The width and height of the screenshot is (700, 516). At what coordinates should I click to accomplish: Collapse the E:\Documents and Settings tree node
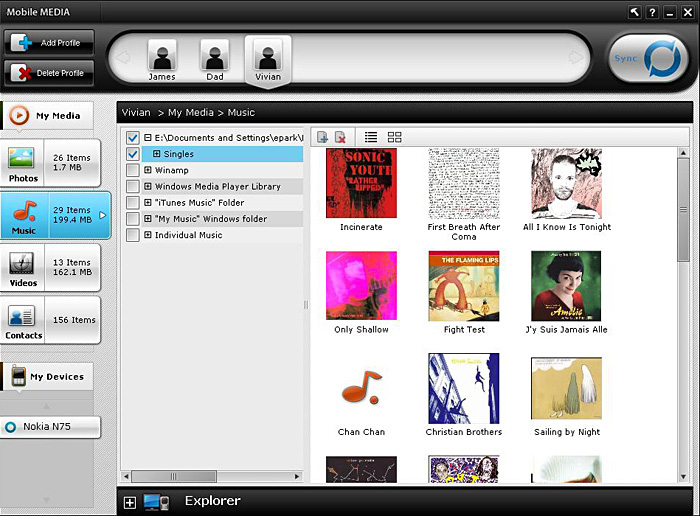[x=148, y=137]
